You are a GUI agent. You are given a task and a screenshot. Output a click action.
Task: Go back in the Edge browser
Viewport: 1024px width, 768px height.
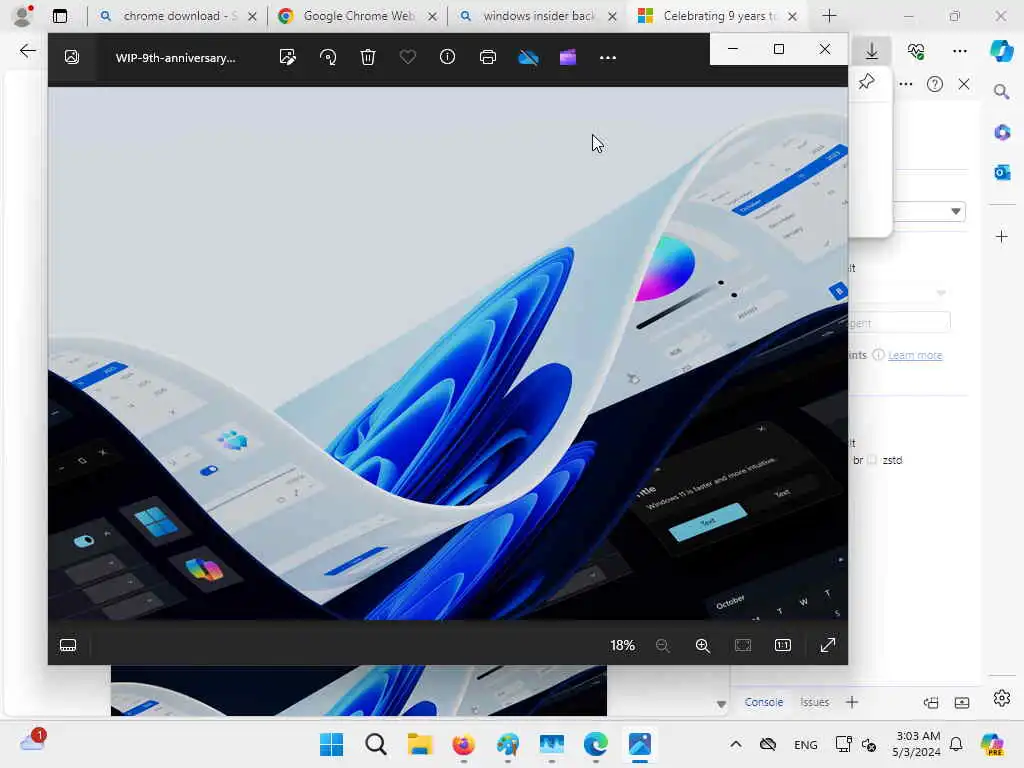(27, 51)
